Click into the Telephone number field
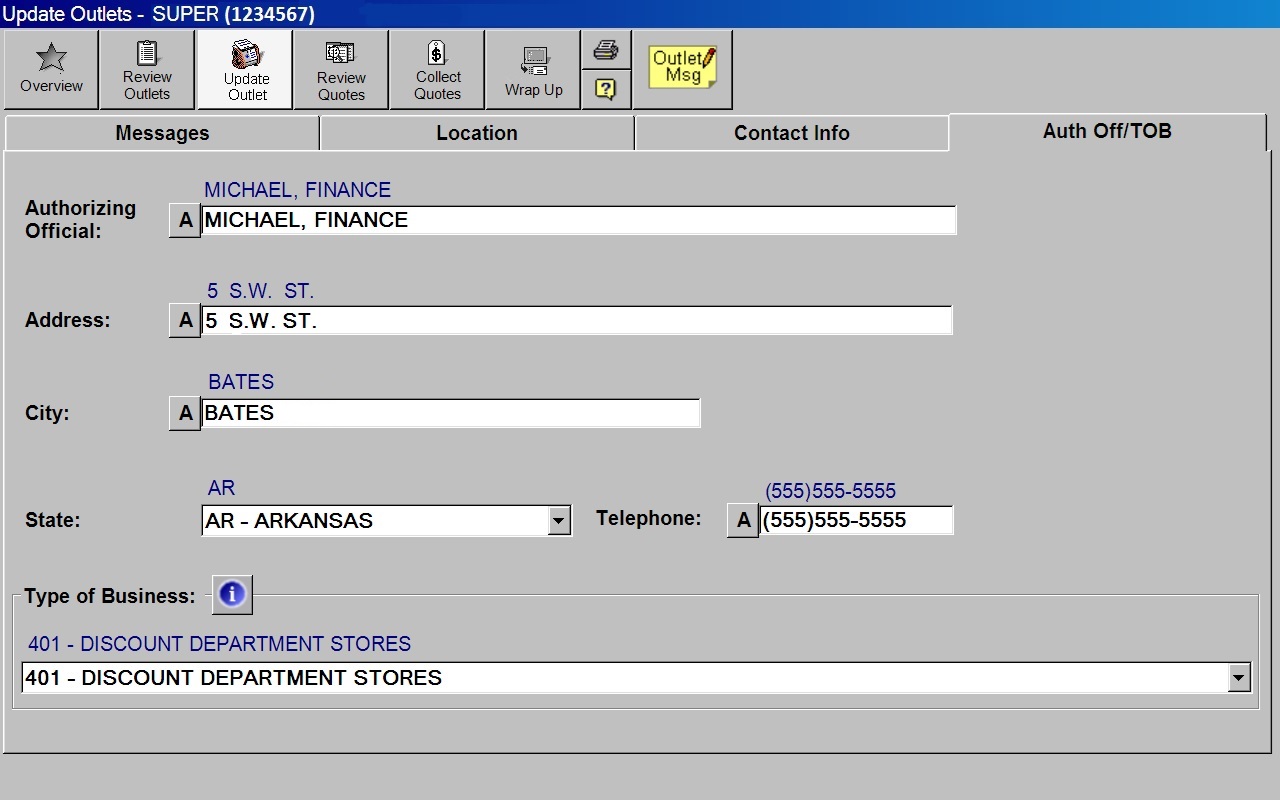Image resolution: width=1280 pixels, height=800 pixels. [855, 520]
